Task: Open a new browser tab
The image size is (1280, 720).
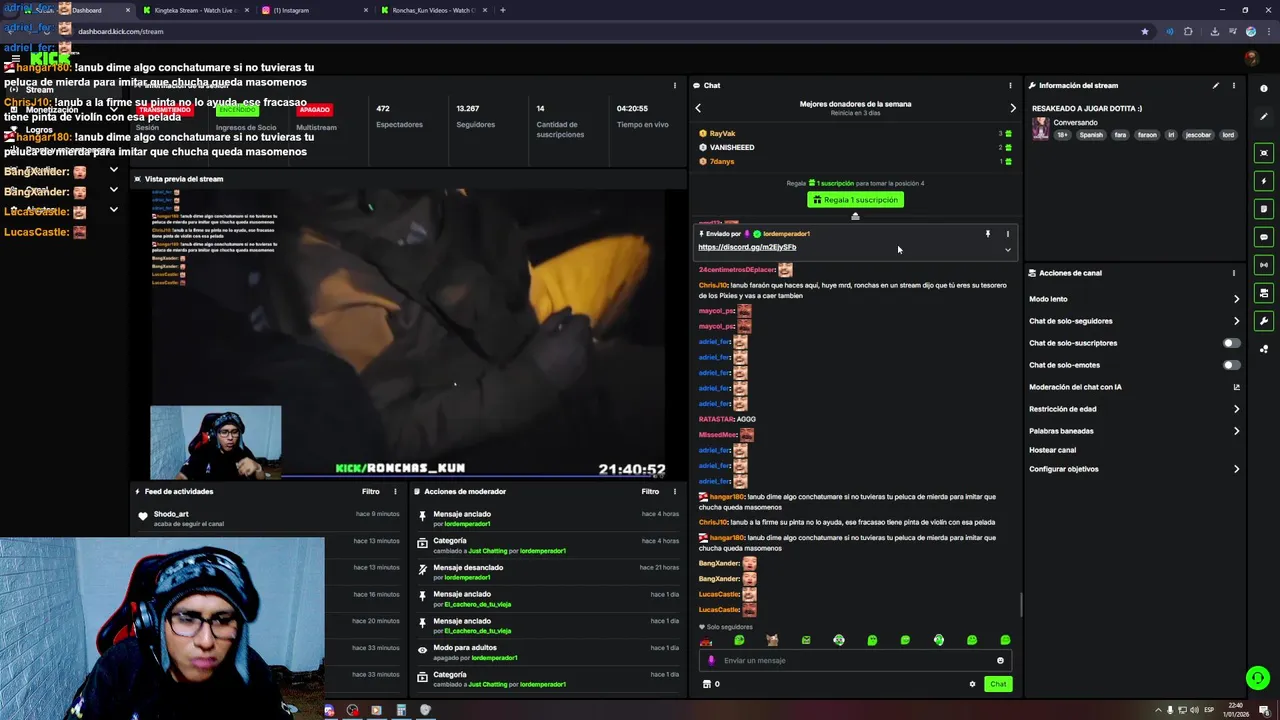Action: [502, 10]
